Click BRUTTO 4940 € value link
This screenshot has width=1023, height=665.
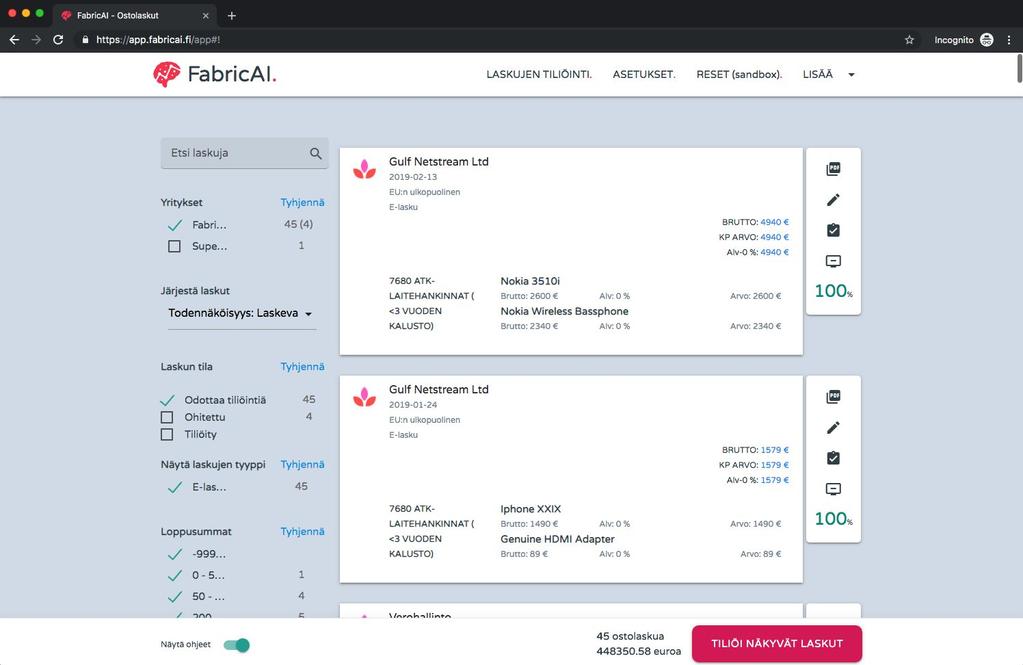coord(774,222)
